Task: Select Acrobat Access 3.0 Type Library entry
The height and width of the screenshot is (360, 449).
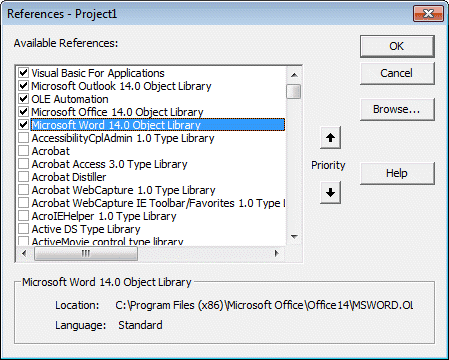Action: click(x=109, y=164)
